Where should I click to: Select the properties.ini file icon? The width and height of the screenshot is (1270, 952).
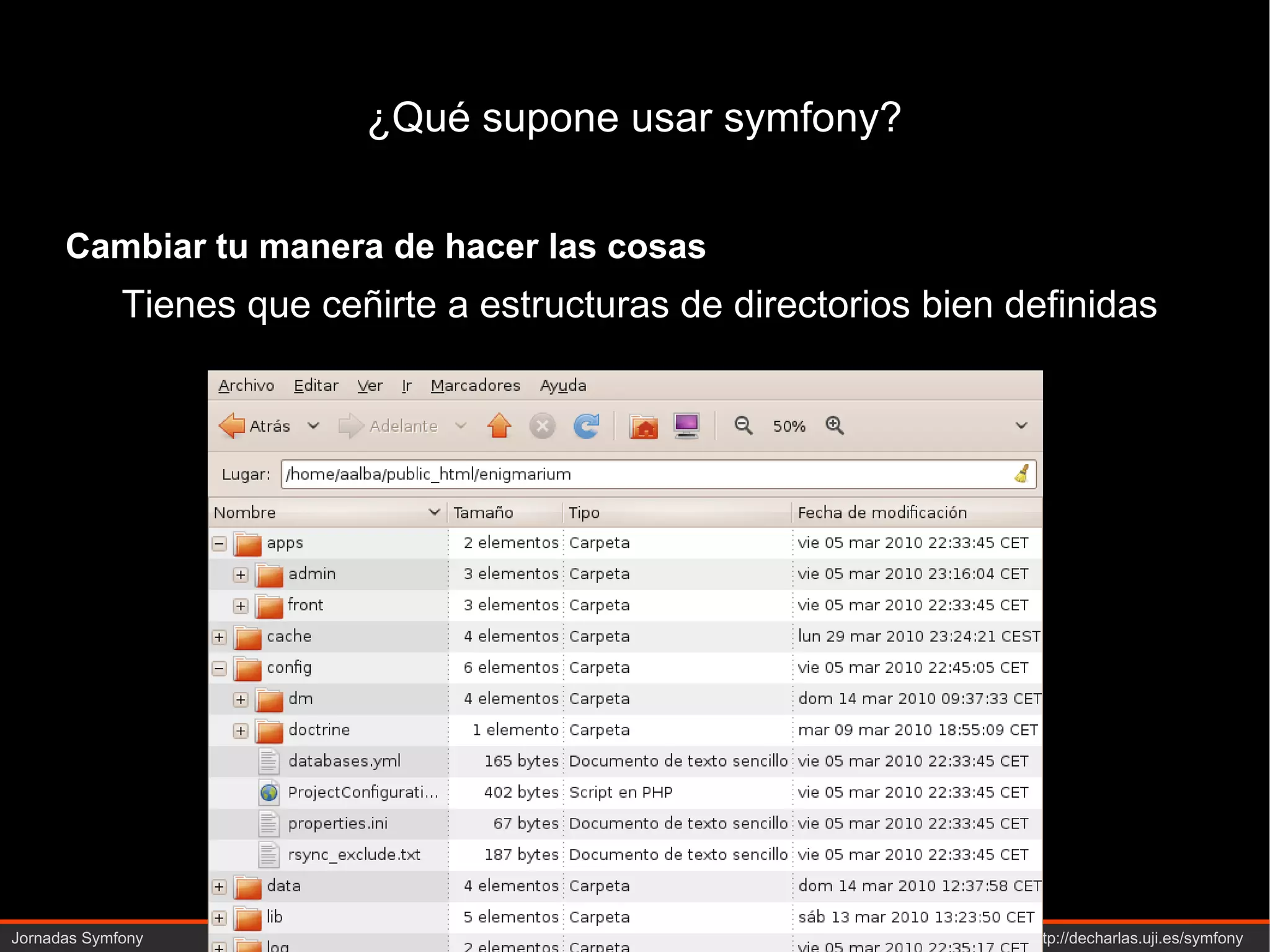[269, 824]
